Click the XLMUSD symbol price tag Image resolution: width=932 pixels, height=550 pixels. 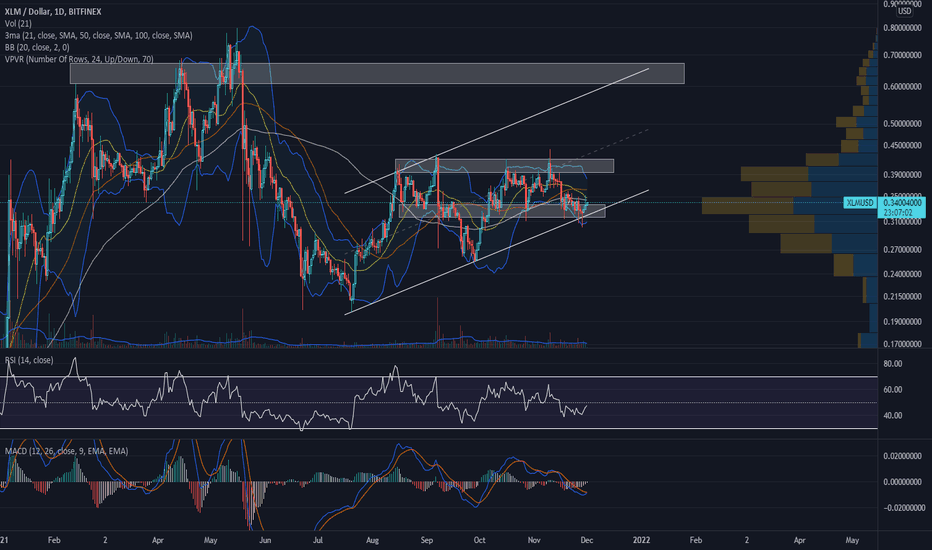[x=859, y=203]
